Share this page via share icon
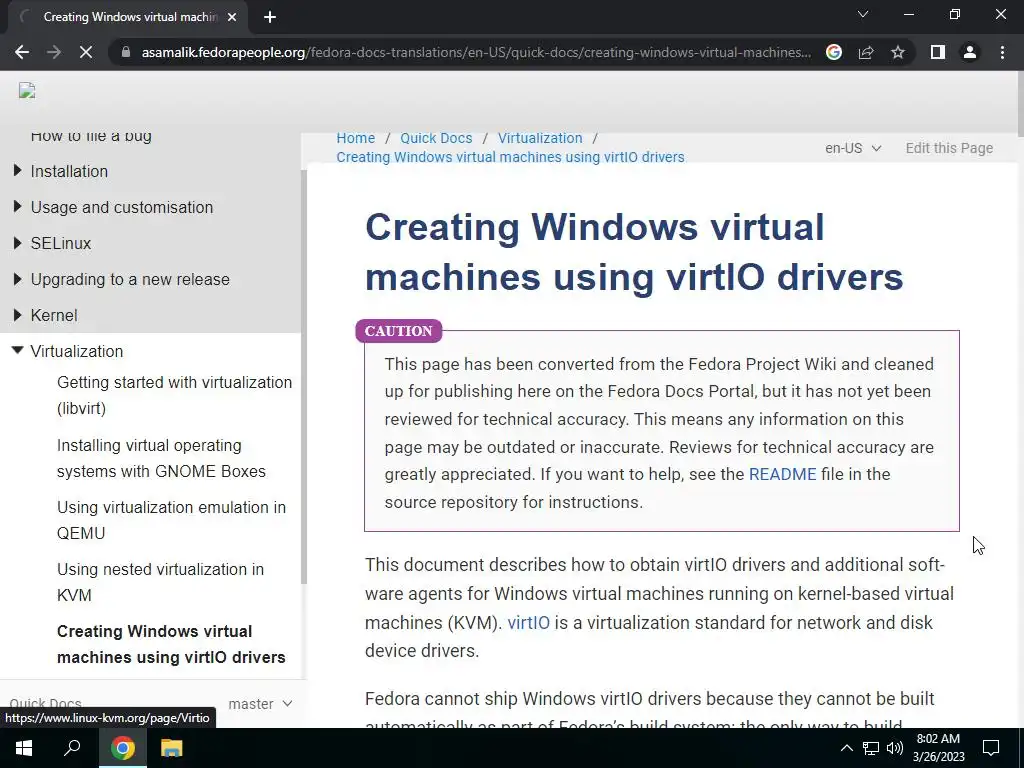Viewport: 1024px width, 768px height. click(866, 52)
